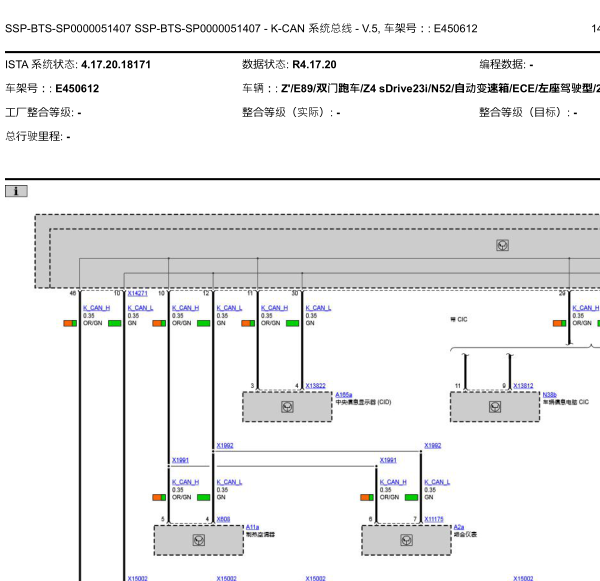Open the K_CAN_L link at pin 12
The image size is (600, 581).
[229, 308]
